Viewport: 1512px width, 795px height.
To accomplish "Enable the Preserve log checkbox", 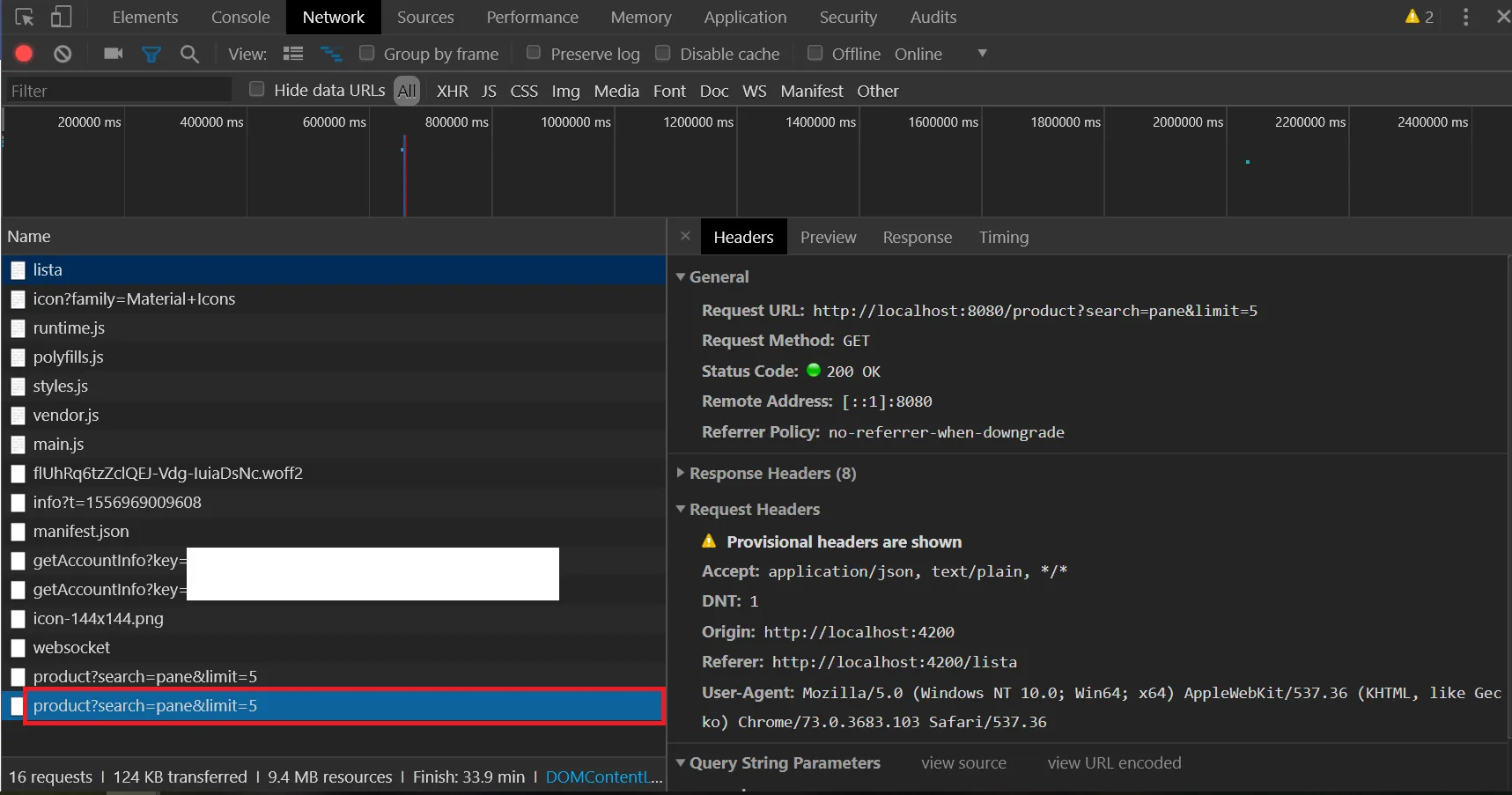I will point(534,53).
